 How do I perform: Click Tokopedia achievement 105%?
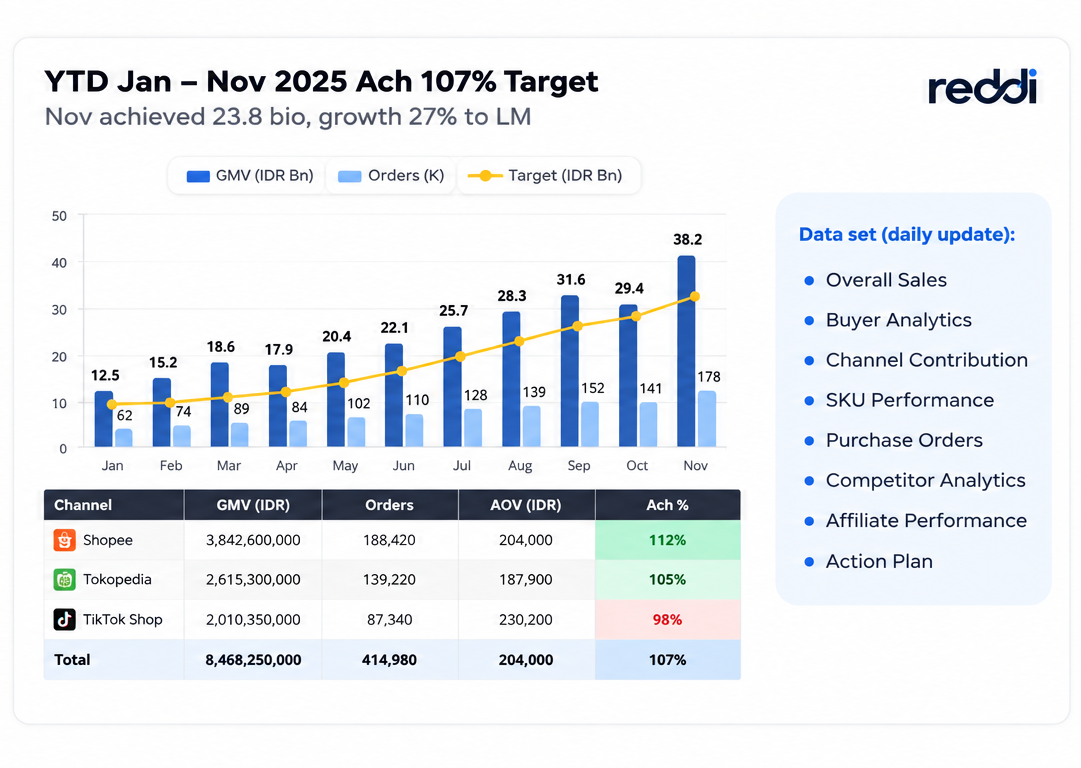[667, 579]
